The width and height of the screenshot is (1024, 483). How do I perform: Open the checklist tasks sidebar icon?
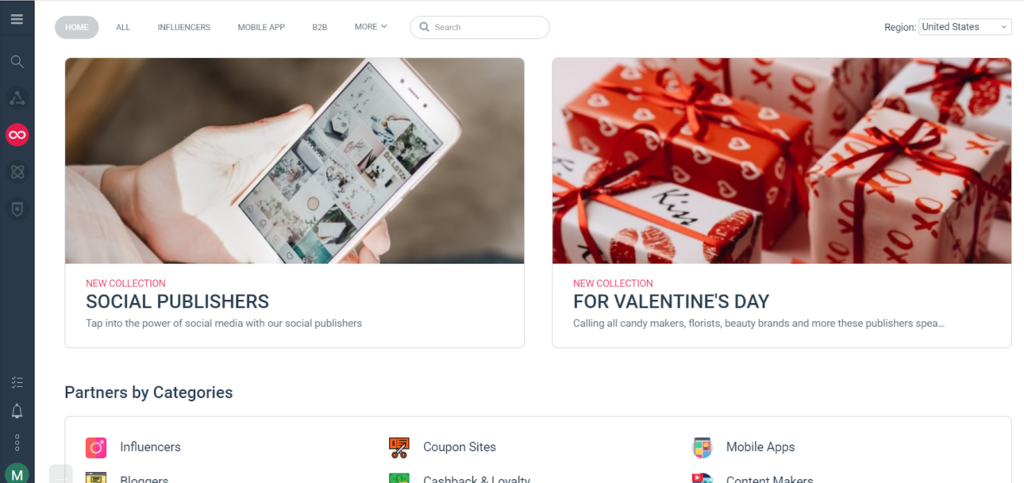click(x=17, y=382)
